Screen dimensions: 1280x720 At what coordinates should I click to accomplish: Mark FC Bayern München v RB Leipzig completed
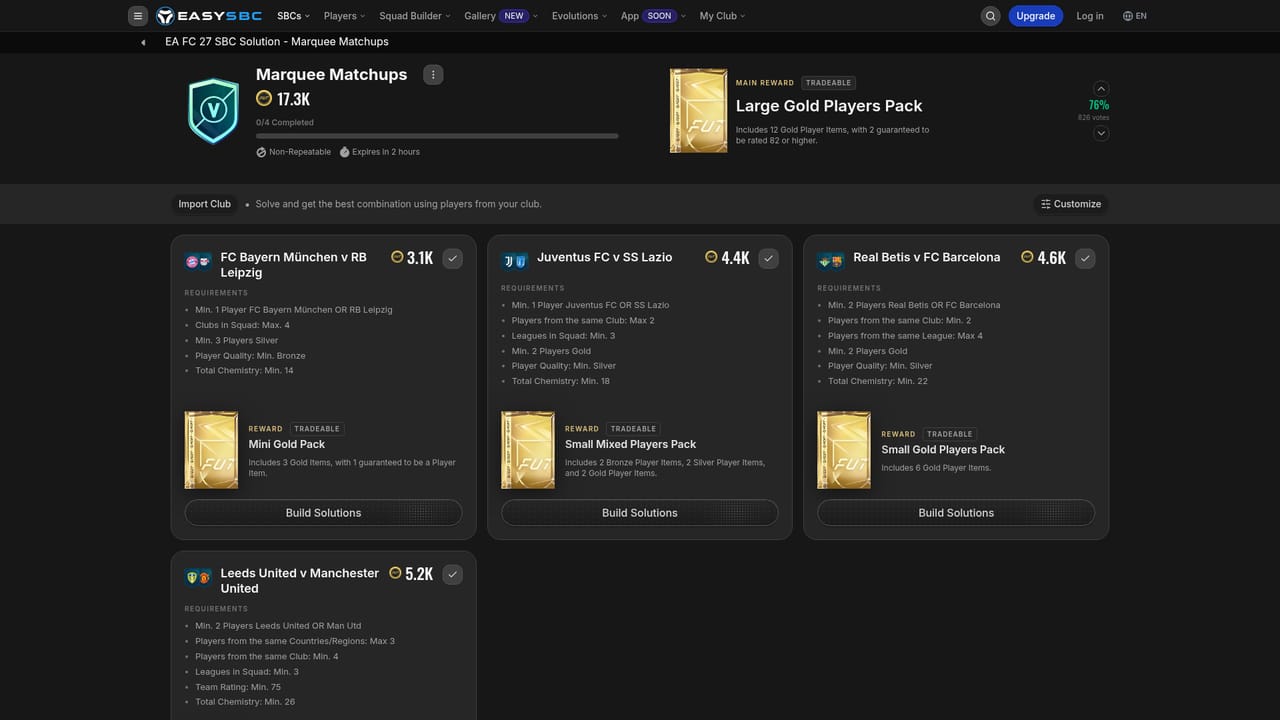pyautogui.click(x=453, y=259)
